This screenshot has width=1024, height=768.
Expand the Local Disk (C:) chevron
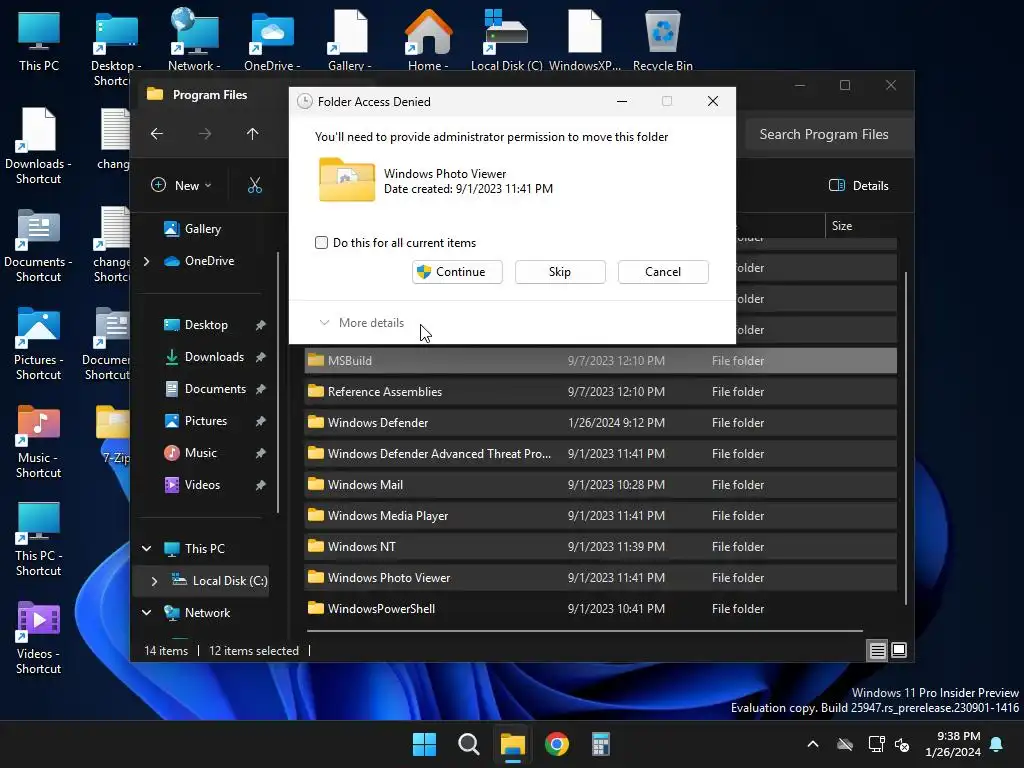click(154, 581)
